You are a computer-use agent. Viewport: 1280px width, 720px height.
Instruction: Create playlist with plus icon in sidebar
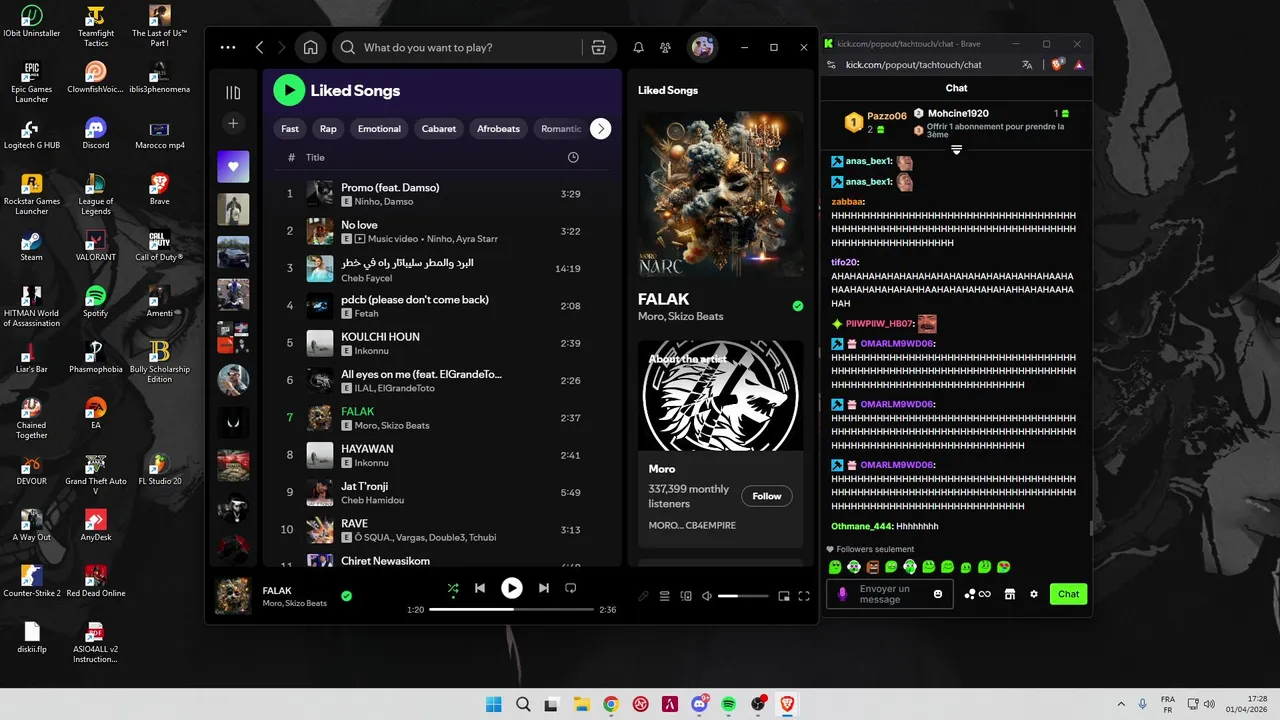pos(233,123)
